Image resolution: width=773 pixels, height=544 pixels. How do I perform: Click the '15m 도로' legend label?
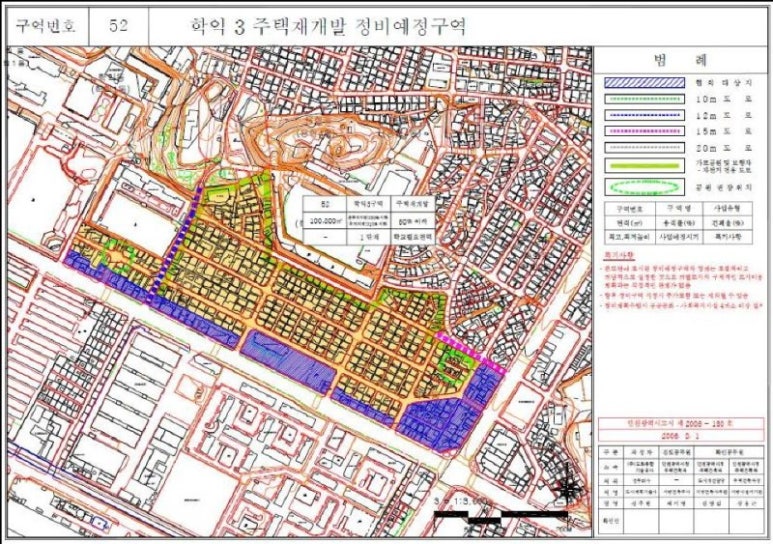point(724,132)
